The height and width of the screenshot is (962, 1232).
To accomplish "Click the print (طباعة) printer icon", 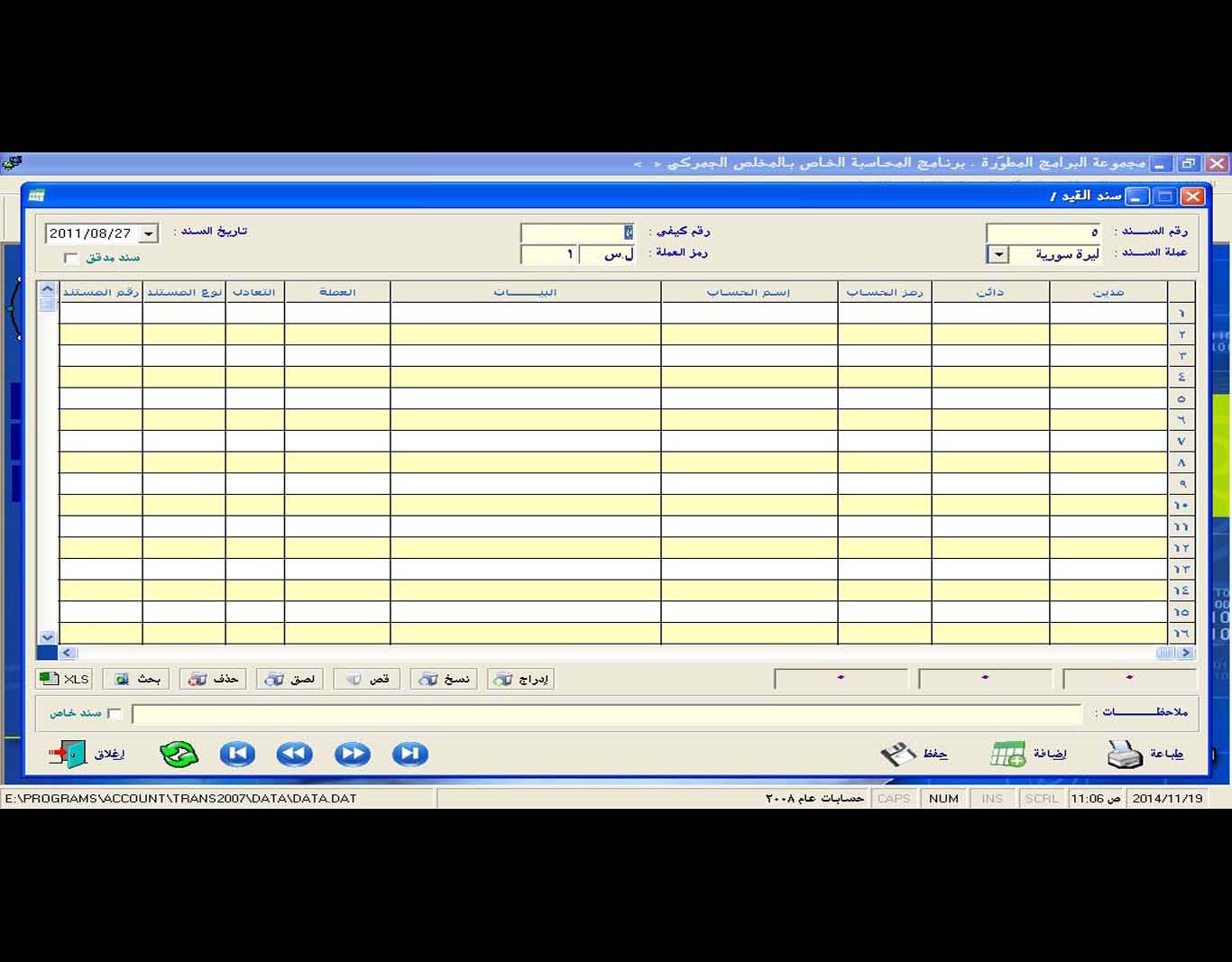I will (1125, 754).
